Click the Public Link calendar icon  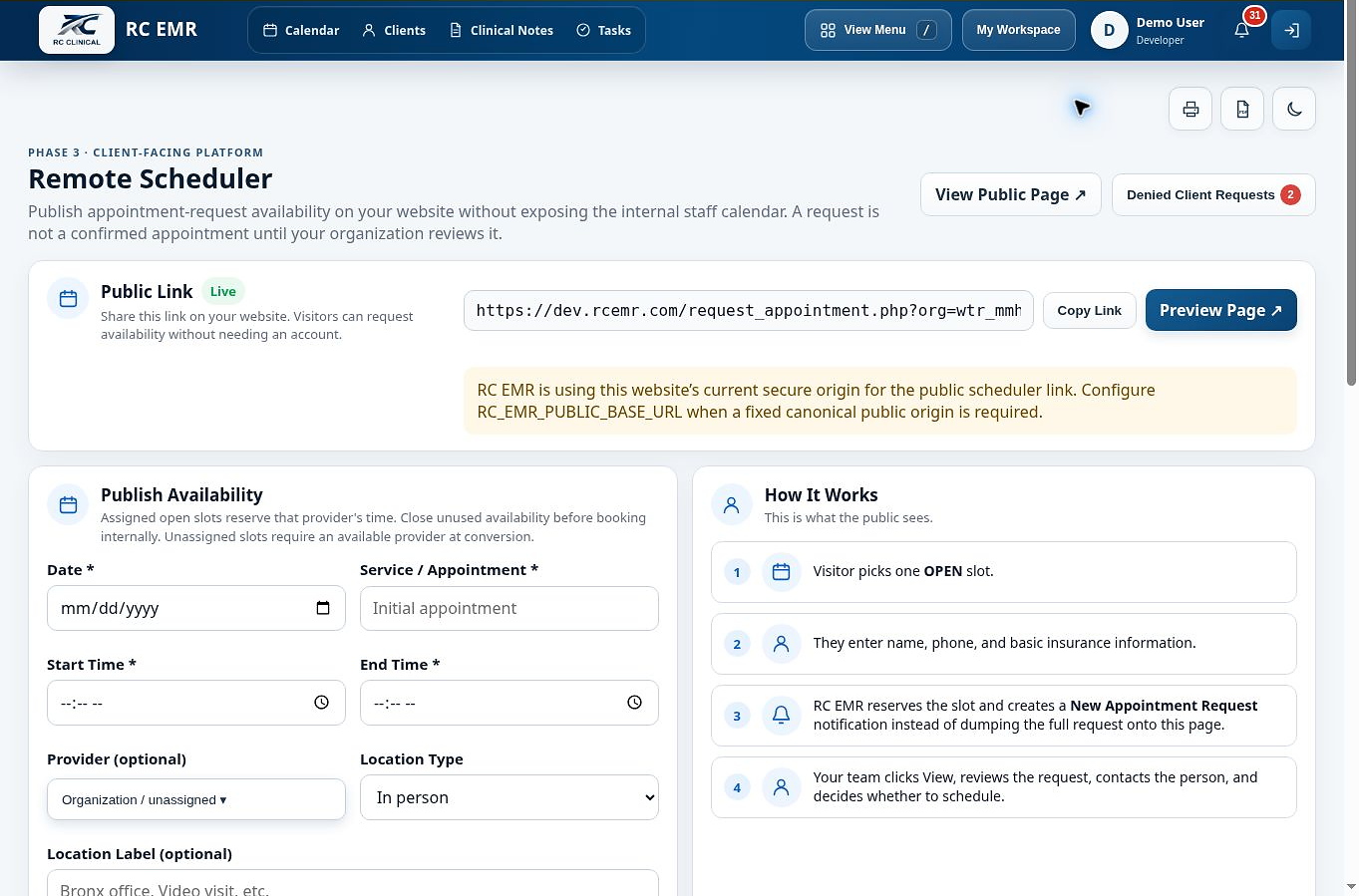(x=68, y=299)
